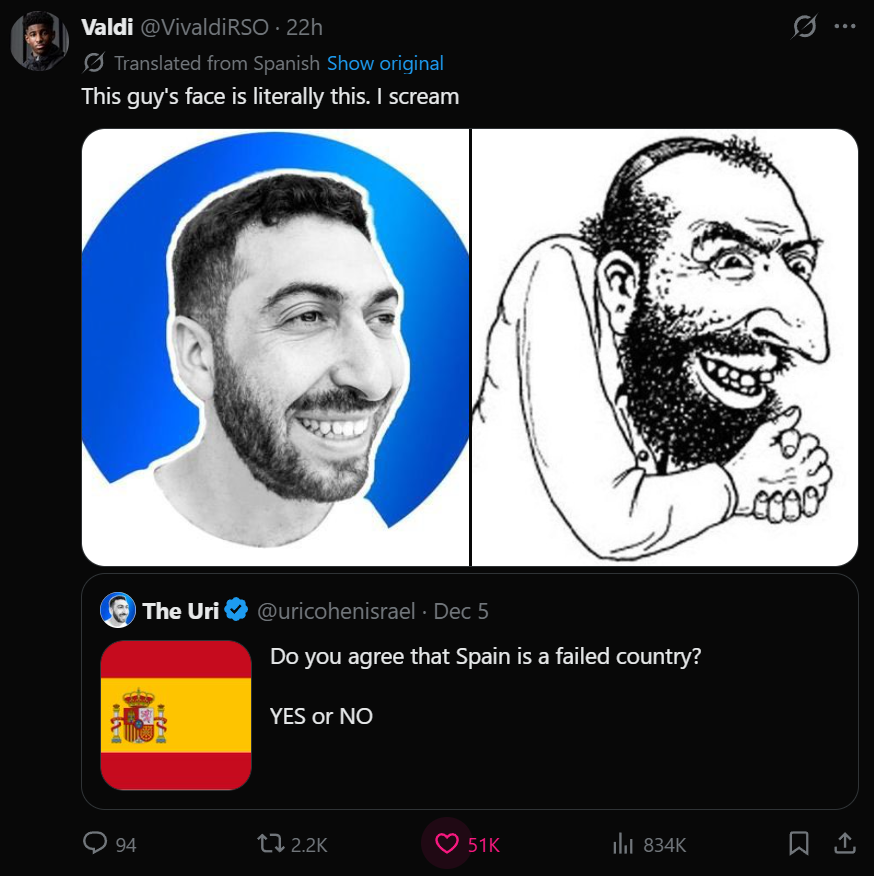
Task: Open the left attached photo with blue circle
Action: click(276, 347)
